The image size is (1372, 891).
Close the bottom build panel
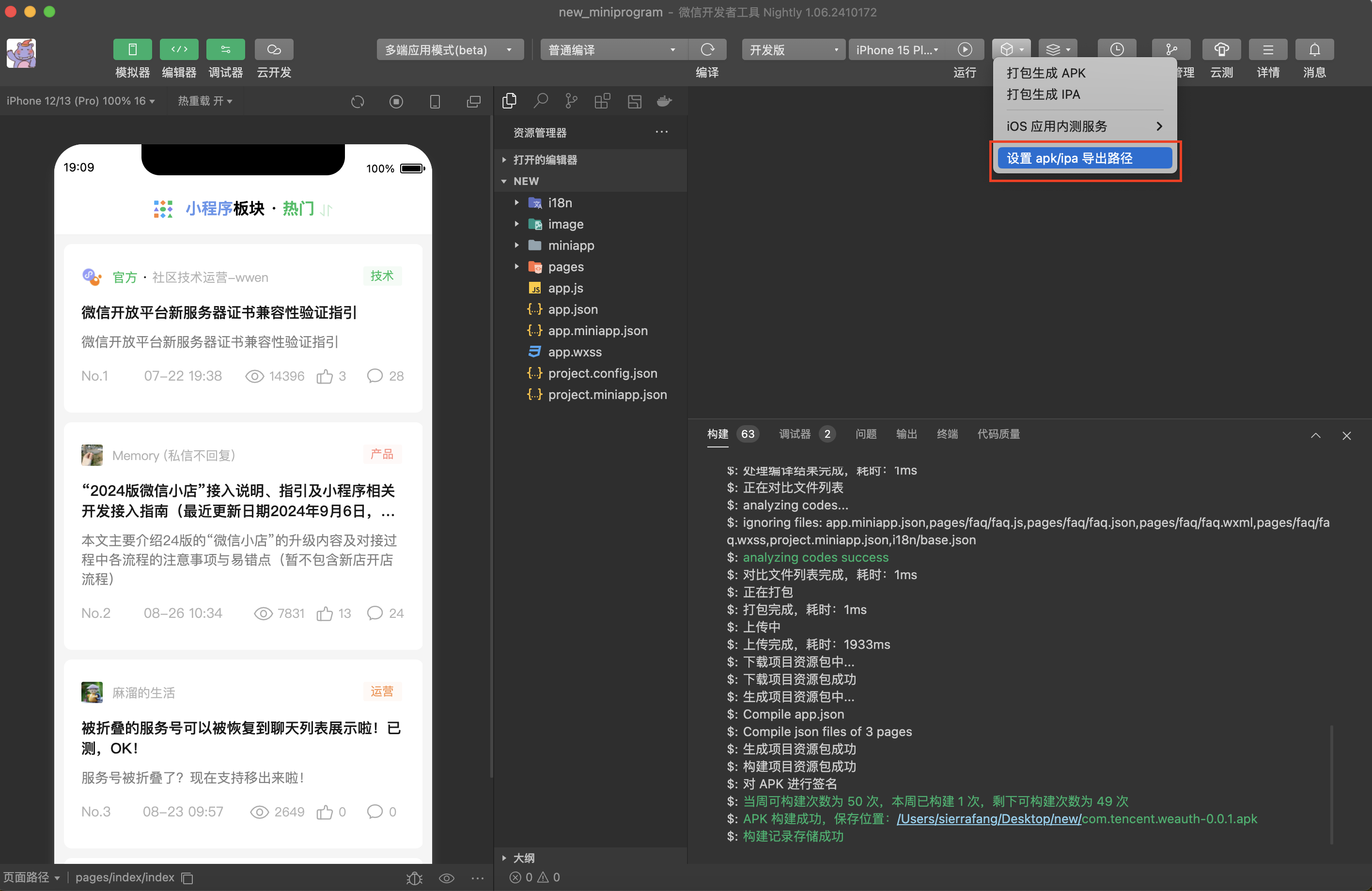(1347, 435)
